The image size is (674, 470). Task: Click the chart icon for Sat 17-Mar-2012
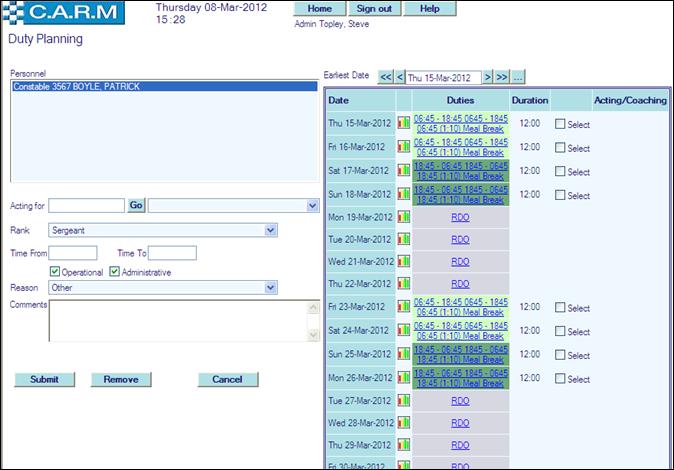pyautogui.click(x=404, y=171)
